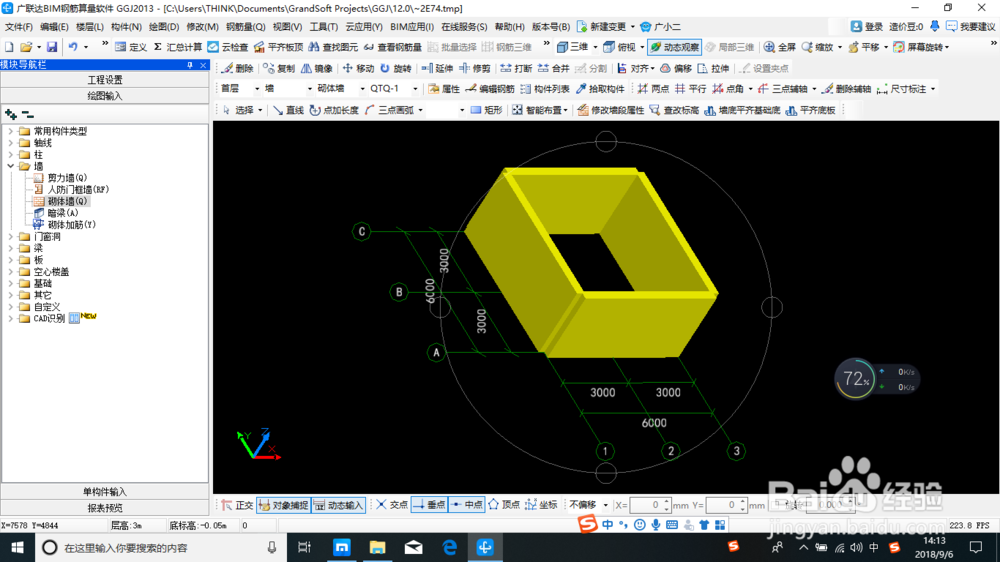
Task: Click 全屏 full screen view
Action: point(780,47)
